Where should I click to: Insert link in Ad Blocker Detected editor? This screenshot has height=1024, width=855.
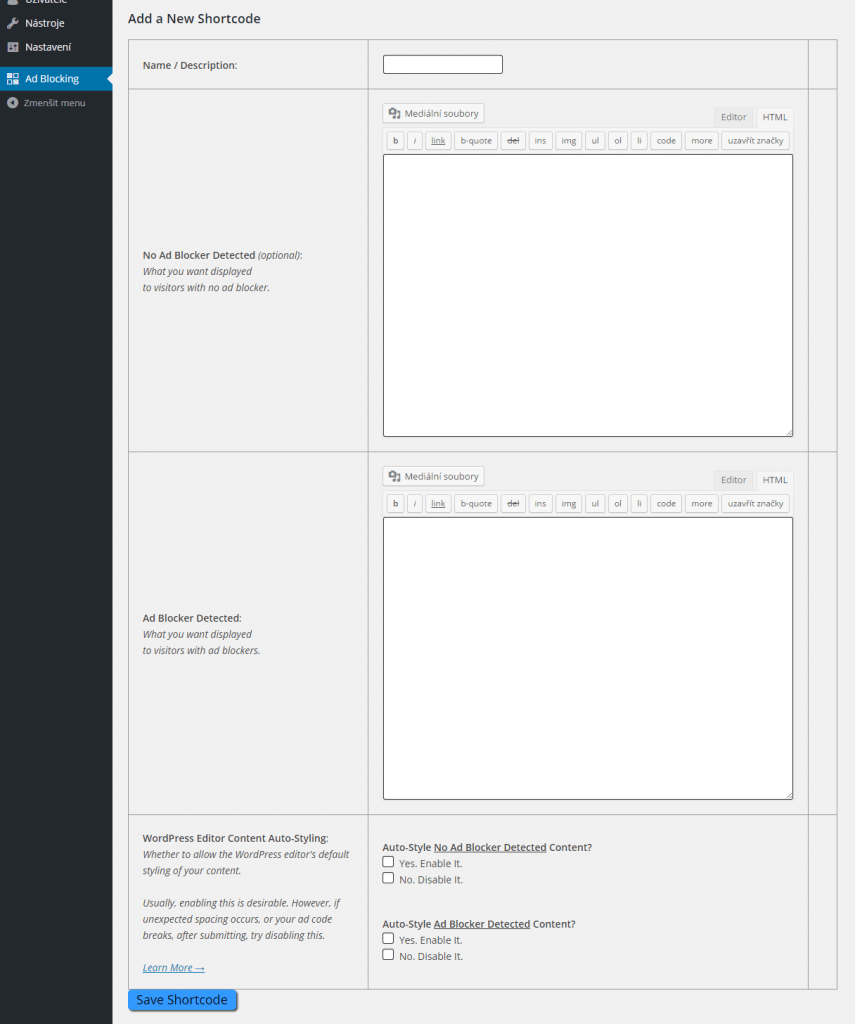coord(438,504)
